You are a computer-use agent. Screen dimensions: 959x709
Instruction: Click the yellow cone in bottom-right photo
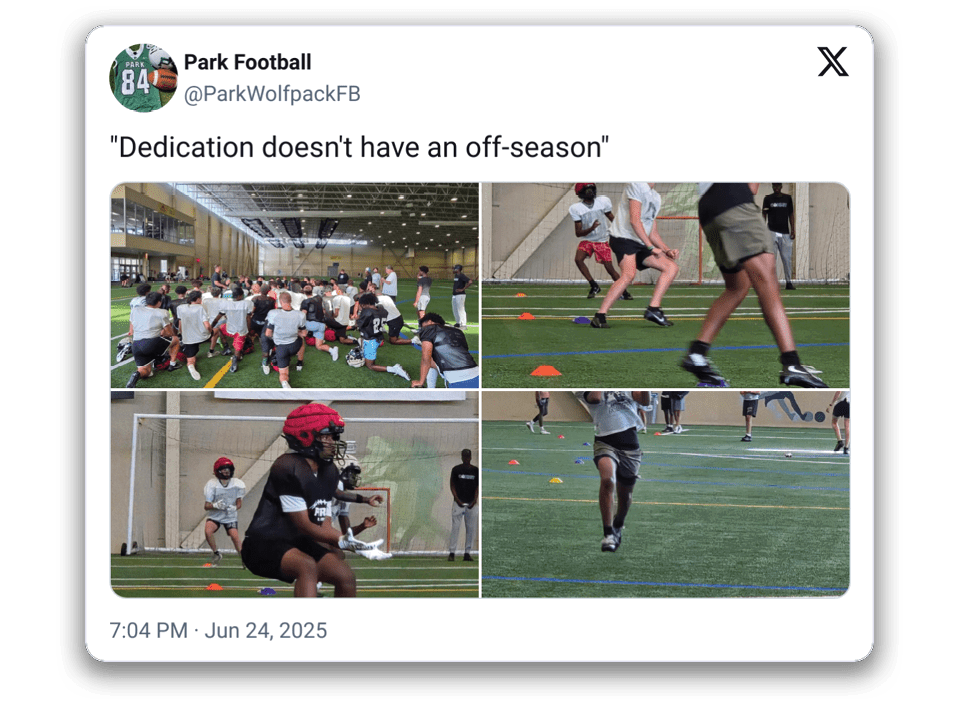[555, 480]
